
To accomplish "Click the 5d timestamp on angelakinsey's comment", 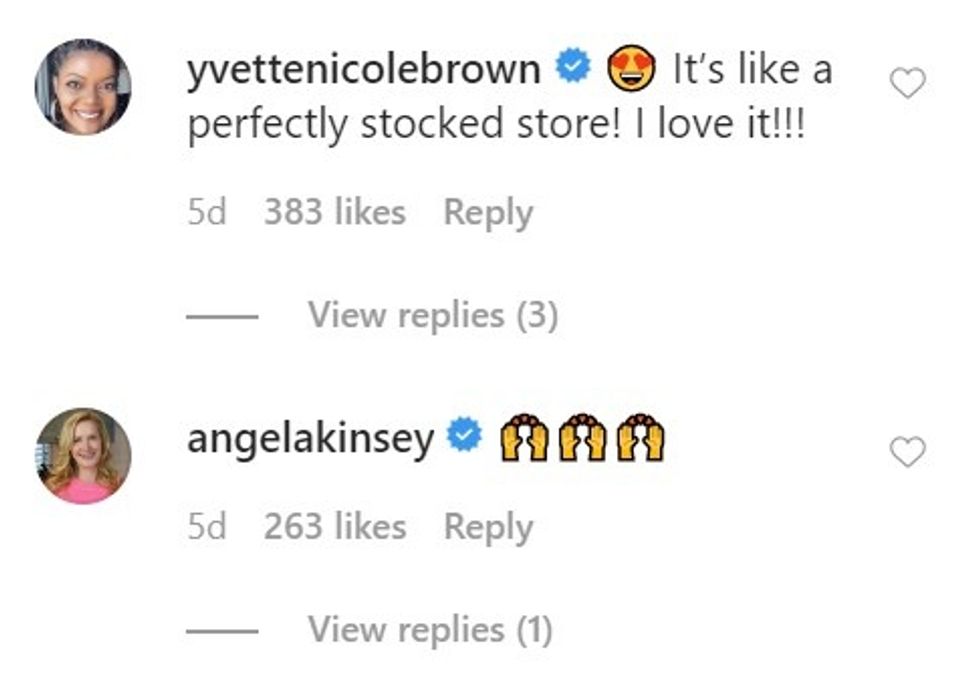I will coord(207,527).
